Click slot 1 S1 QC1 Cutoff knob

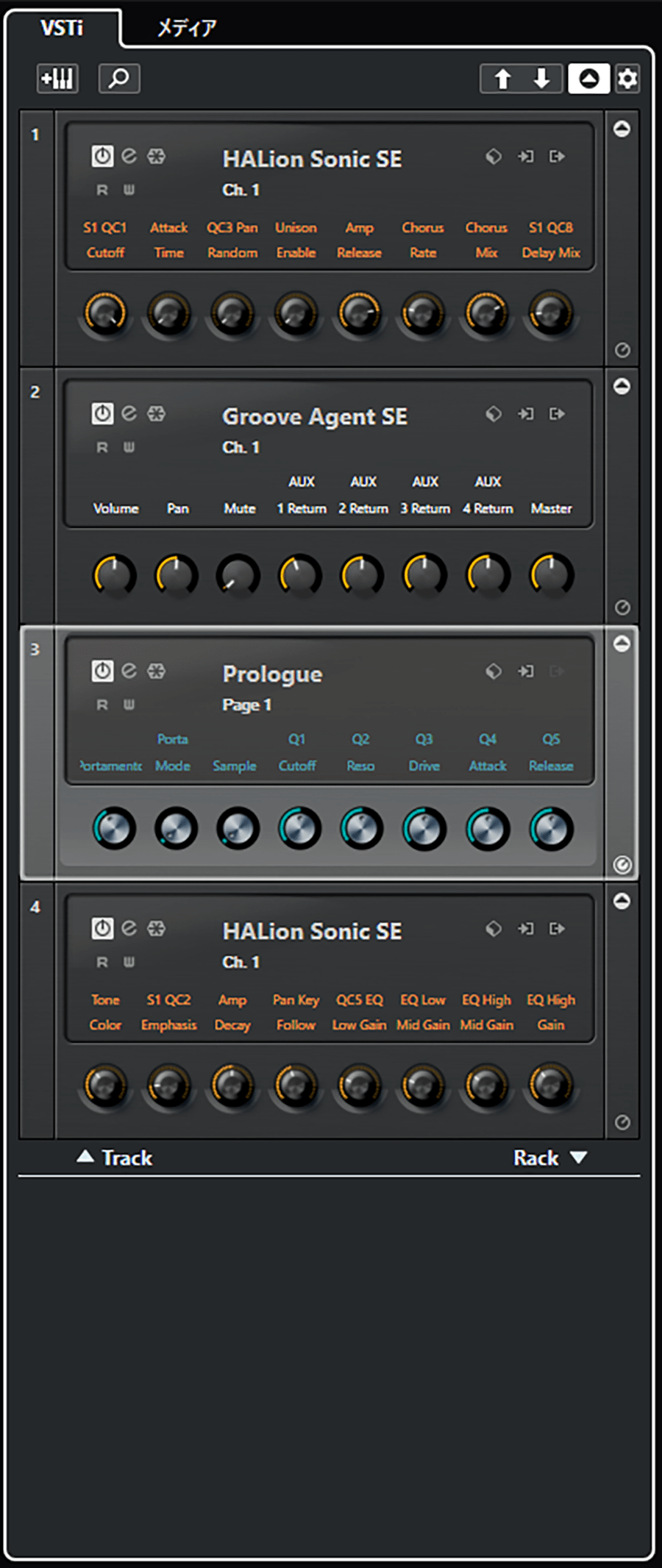click(x=106, y=314)
